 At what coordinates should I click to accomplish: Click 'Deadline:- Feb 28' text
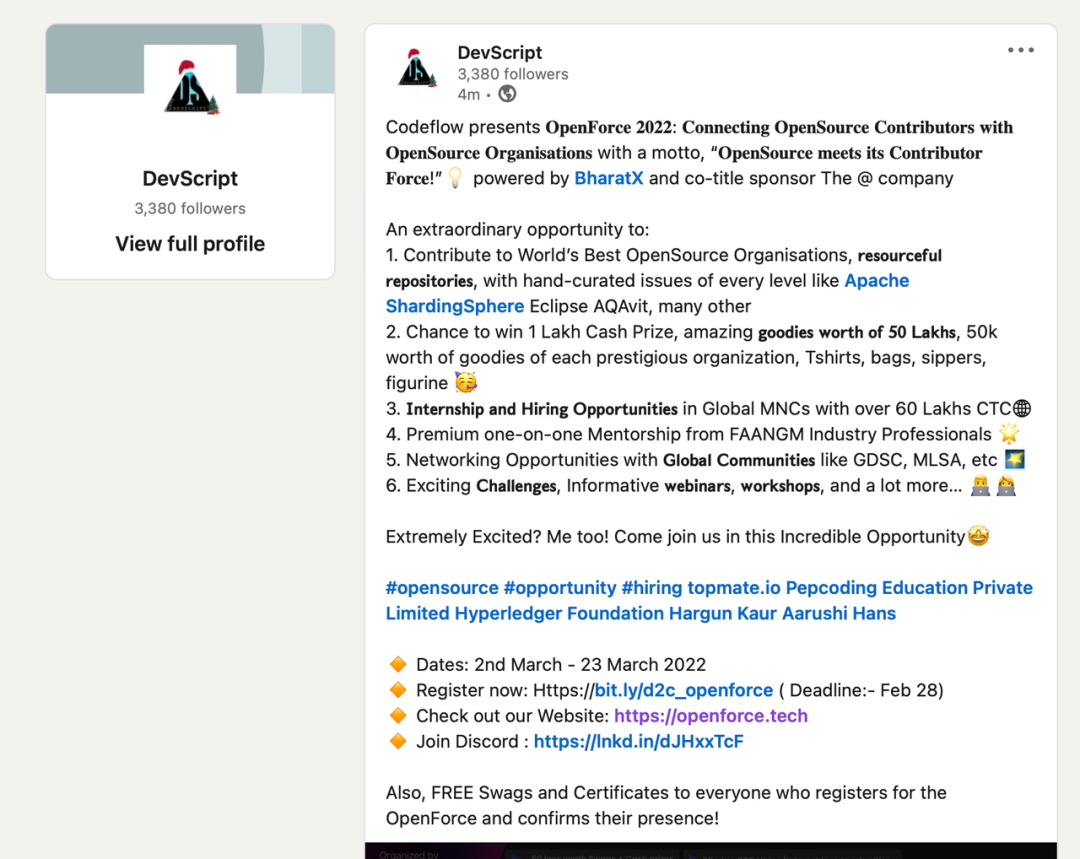864,690
